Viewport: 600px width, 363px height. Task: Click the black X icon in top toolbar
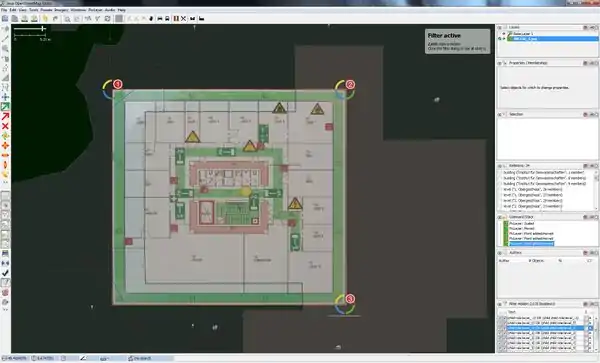tap(184, 18)
